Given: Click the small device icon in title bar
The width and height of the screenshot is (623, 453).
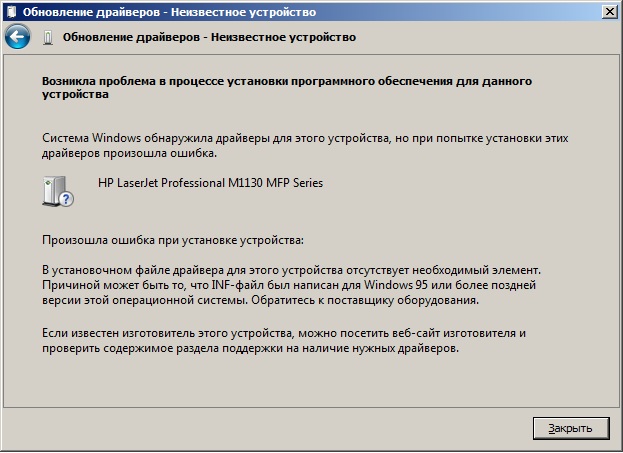Looking at the screenshot, I should [12, 12].
